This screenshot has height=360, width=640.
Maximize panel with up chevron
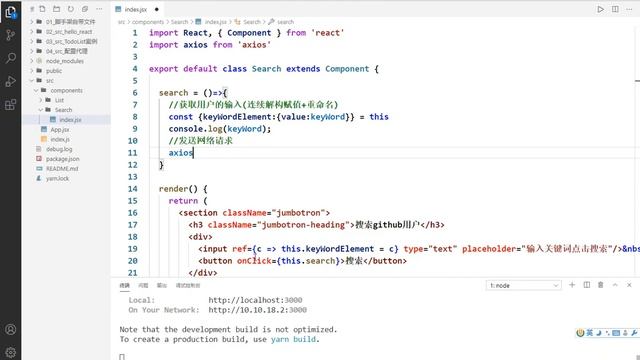pyautogui.click(x=615, y=285)
